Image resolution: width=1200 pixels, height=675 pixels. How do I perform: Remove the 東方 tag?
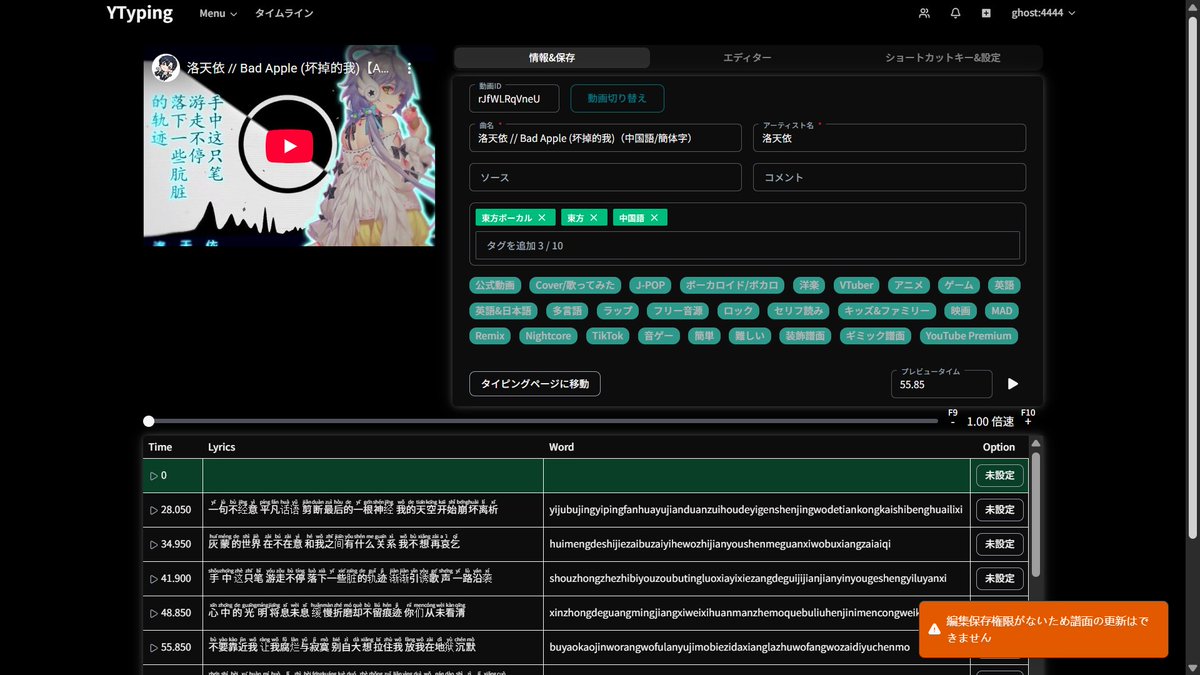pos(594,217)
